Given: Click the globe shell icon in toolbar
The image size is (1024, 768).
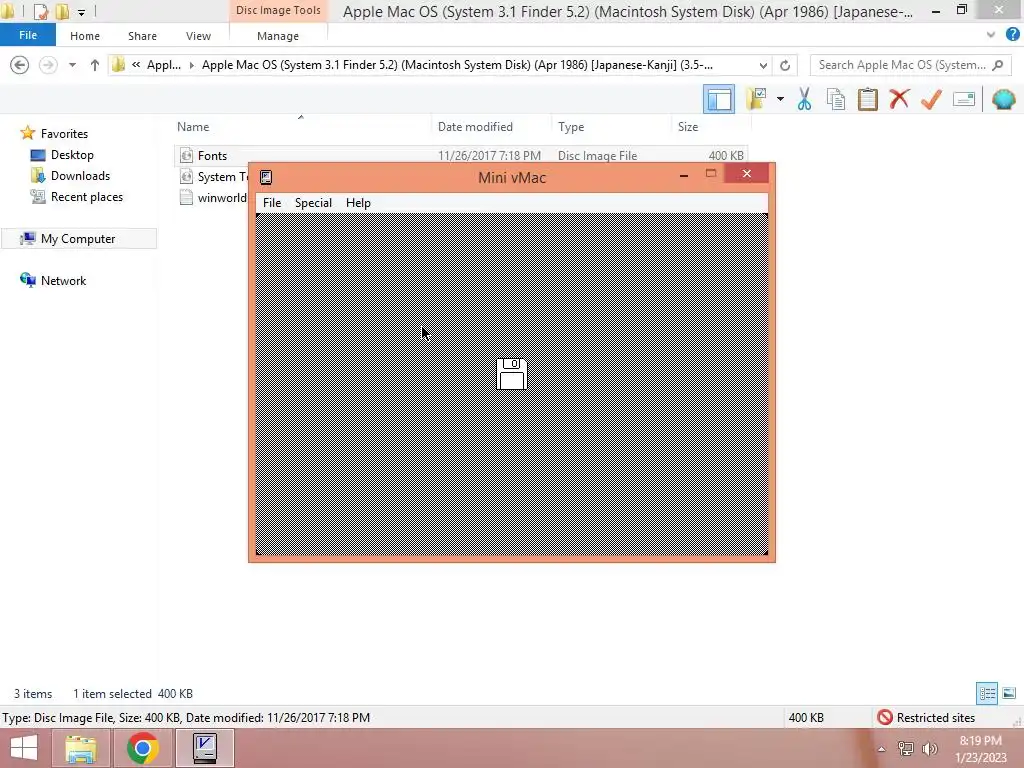Looking at the screenshot, I should click(1003, 99).
